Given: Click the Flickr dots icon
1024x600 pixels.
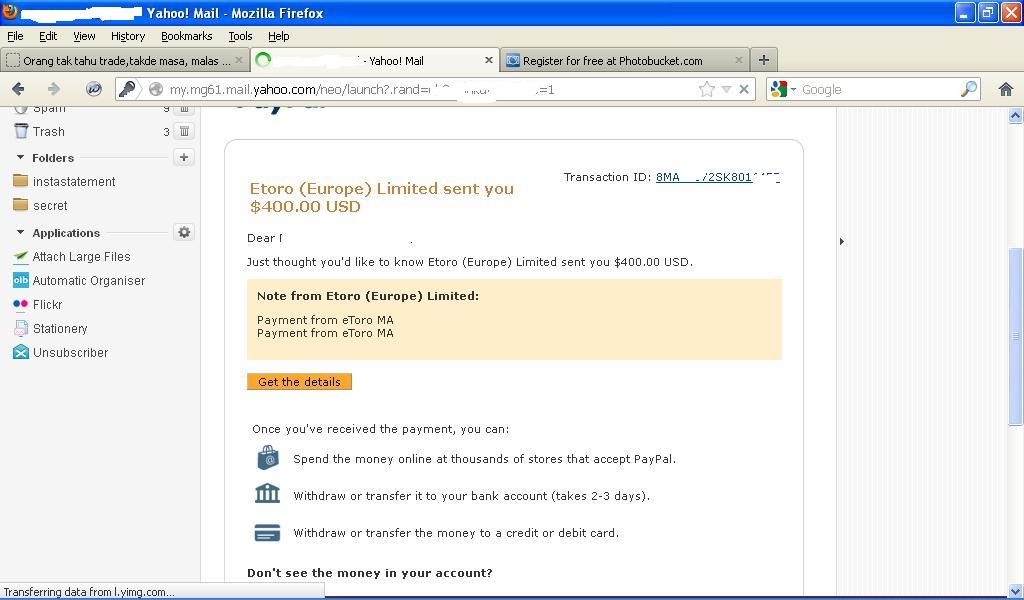Looking at the screenshot, I should (21, 304).
